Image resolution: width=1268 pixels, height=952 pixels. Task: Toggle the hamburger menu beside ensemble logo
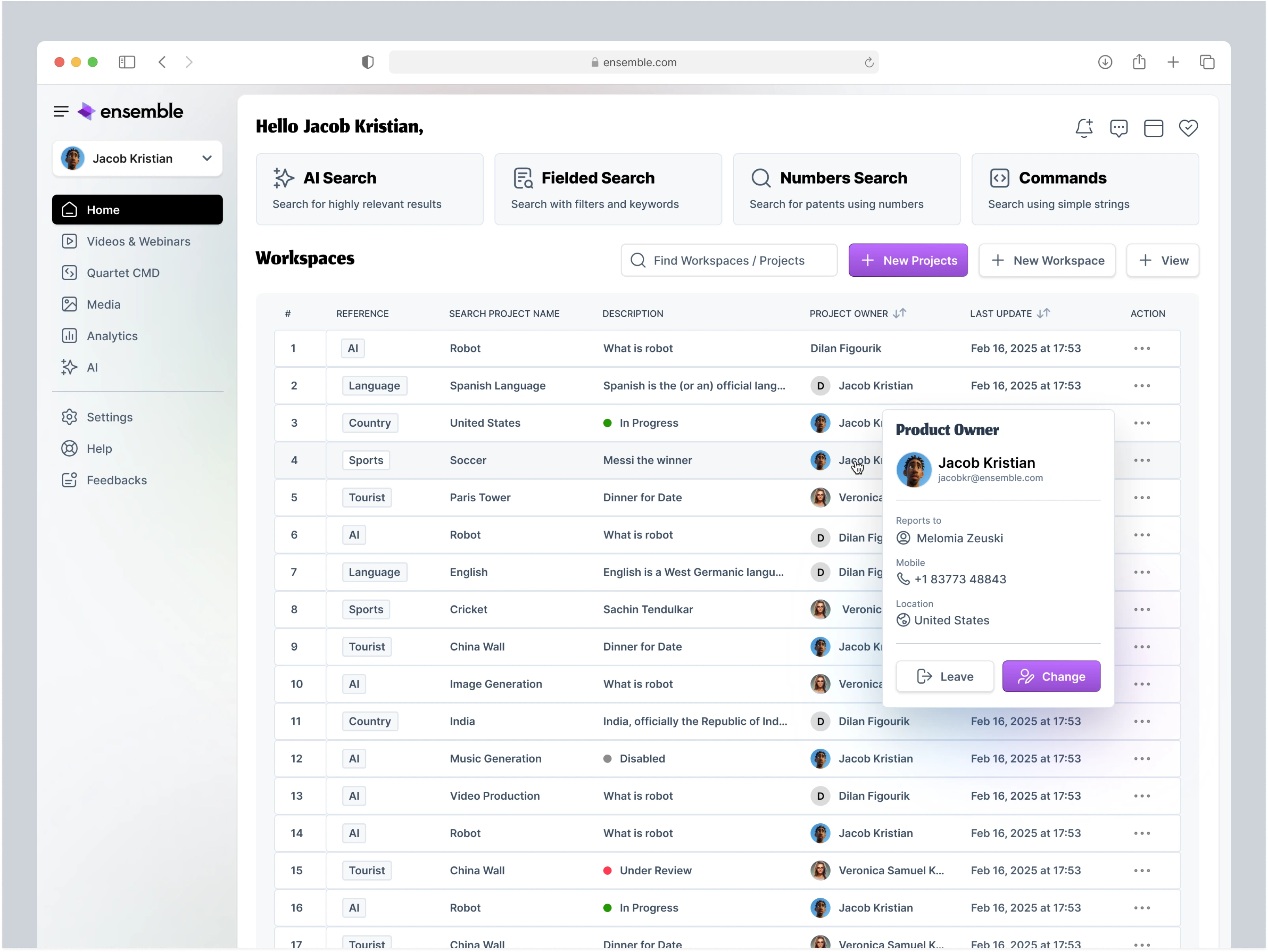pos(61,111)
